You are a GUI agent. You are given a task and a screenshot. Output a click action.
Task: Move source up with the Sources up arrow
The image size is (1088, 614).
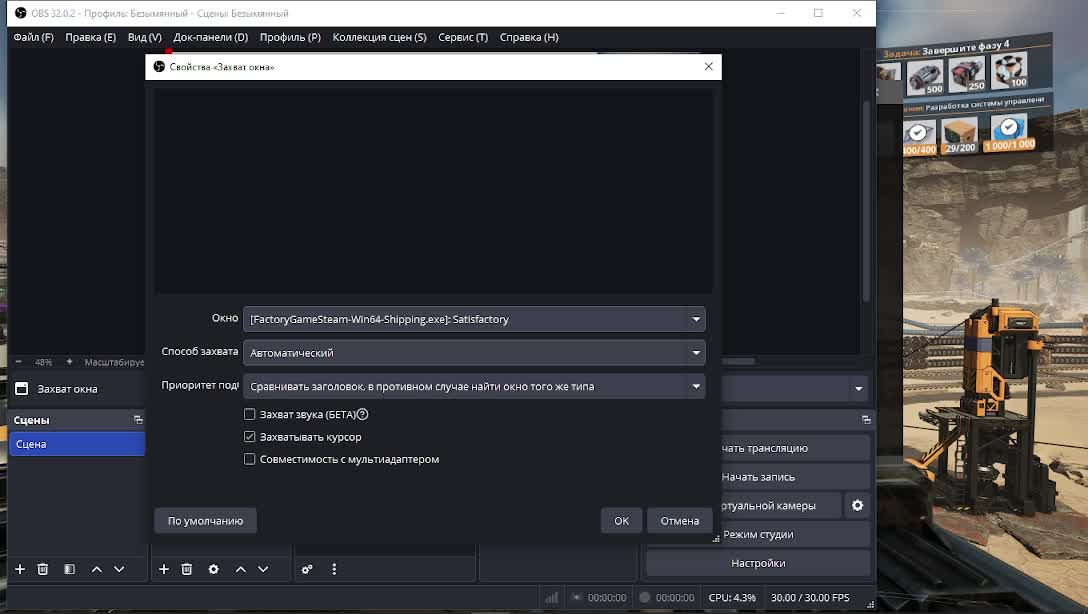pos(241,569)
